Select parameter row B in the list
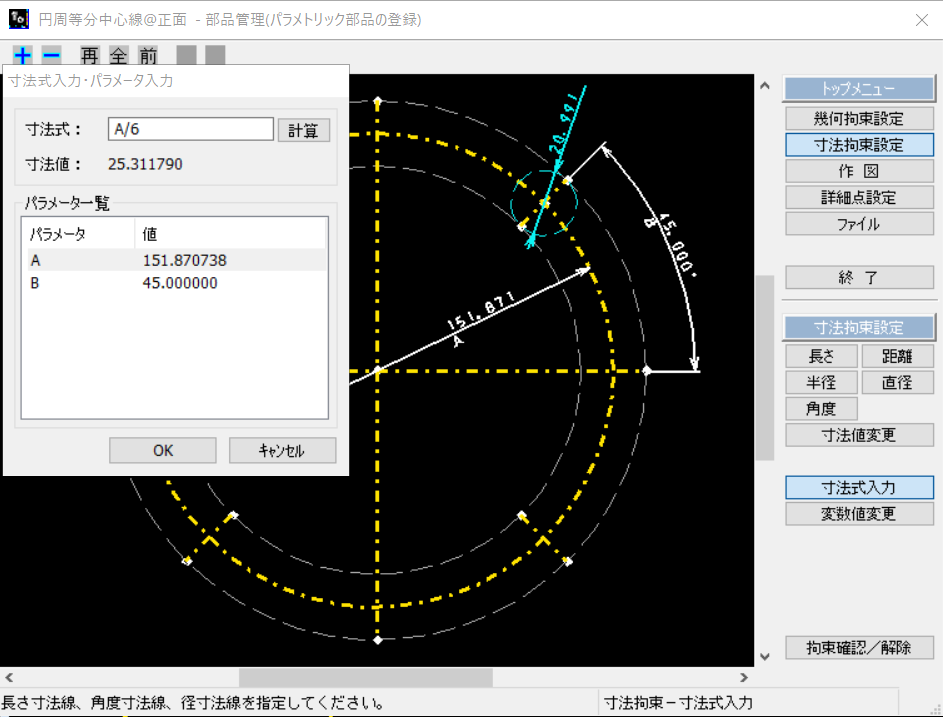This screenshot has height=717, width=943. [x=176, y=283]
